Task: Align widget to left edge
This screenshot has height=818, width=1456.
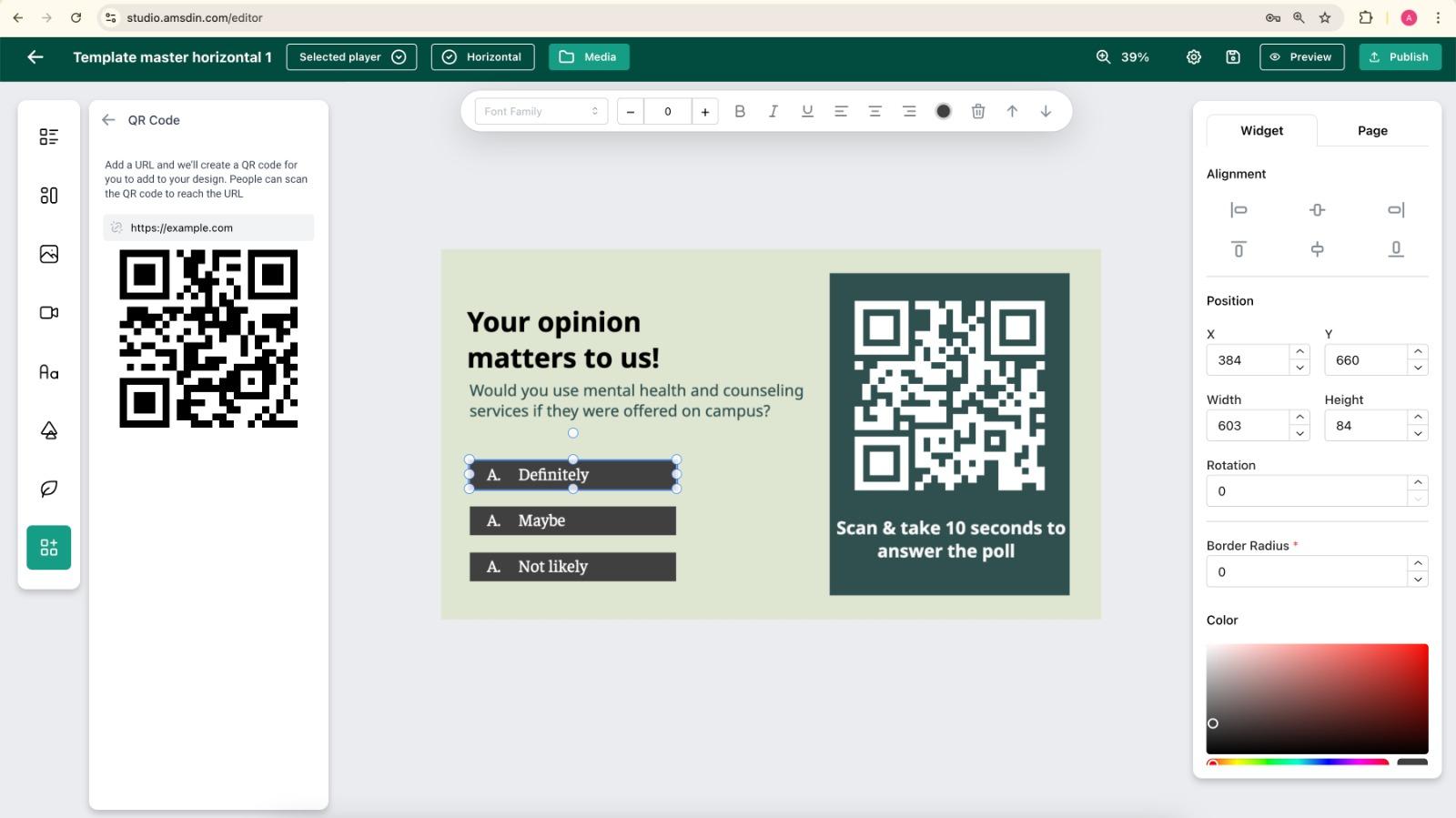Action: tap(1239, 210)
